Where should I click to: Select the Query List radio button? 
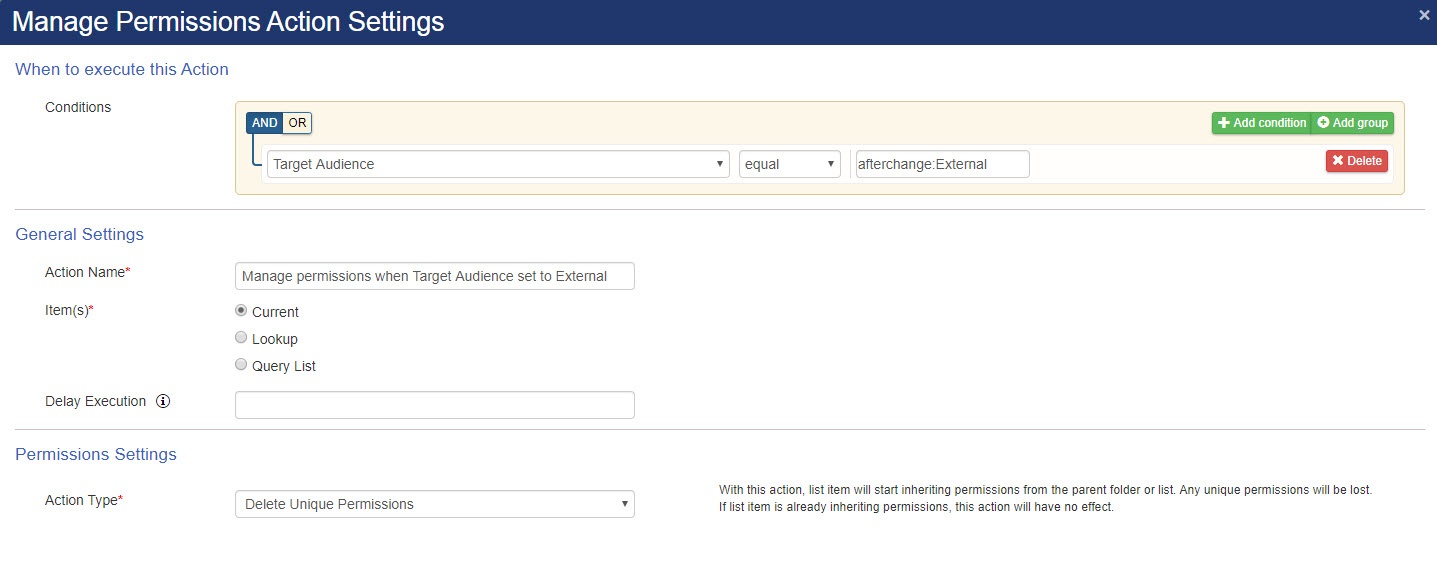pos(241,365)
